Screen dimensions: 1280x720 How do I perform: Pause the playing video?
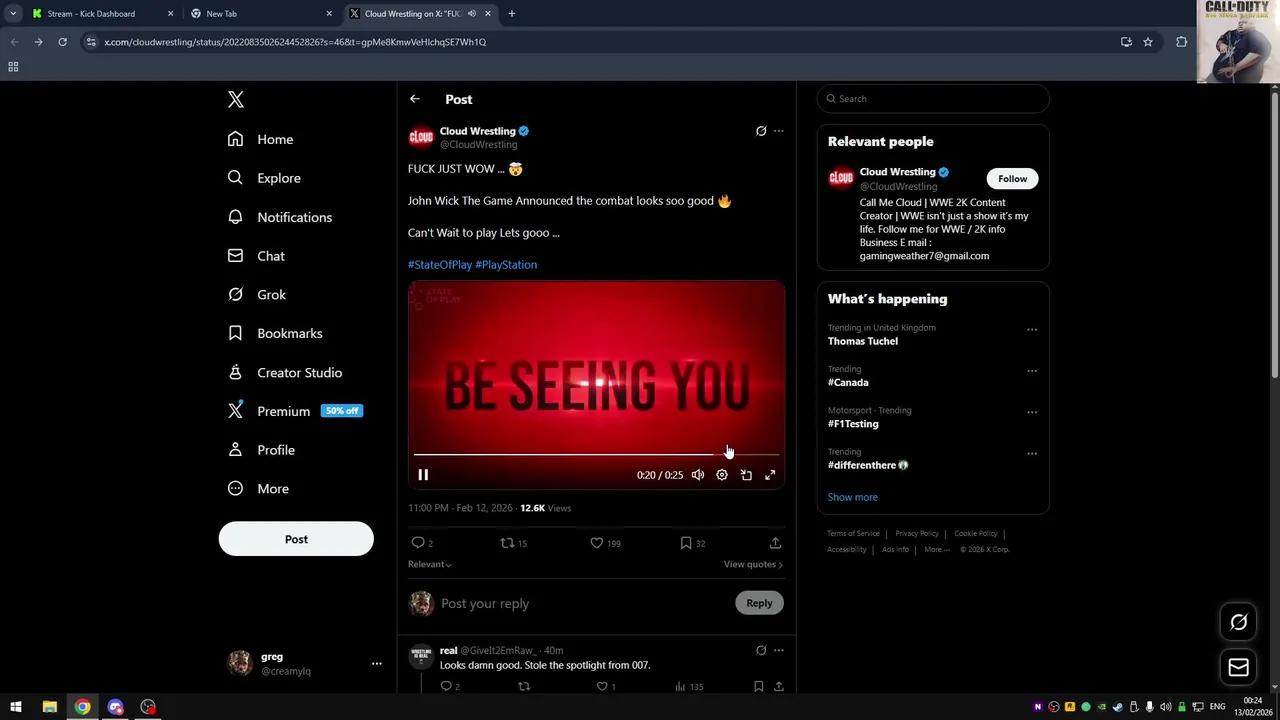pyautogui.click(x=423, y=475)
